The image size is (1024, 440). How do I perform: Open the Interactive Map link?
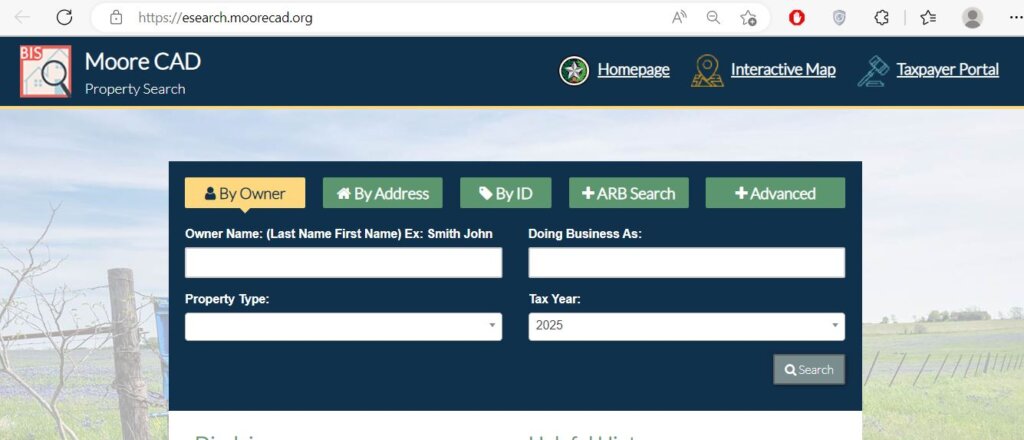(x=783, y=69)
